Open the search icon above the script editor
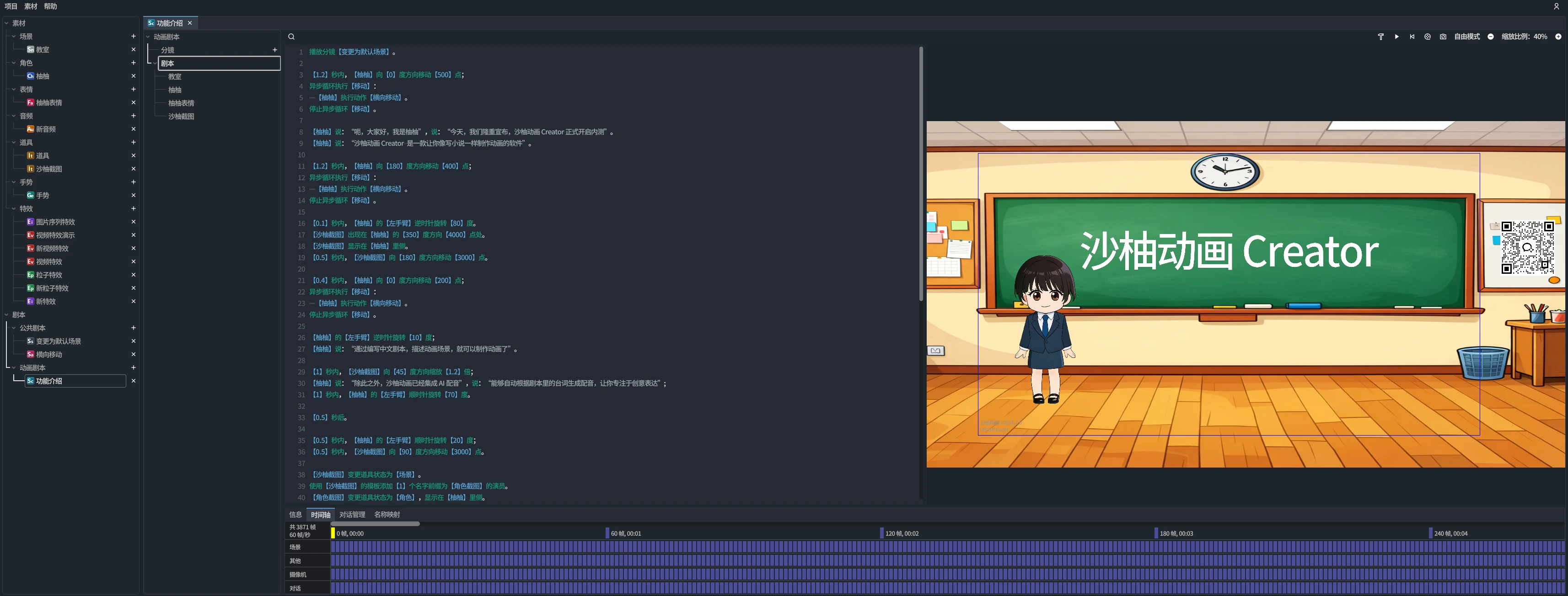Image resolution: width=1568 pixels, height=596 pixels. click(x=291, y=37)
